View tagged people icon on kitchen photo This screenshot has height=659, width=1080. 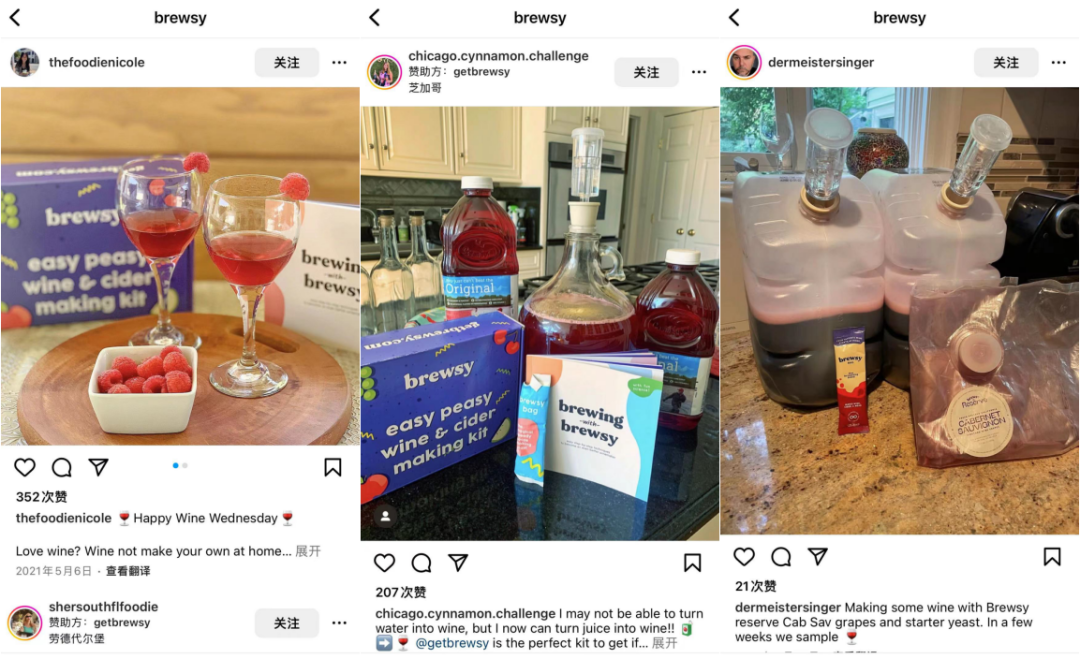click(x=386, y=516)
